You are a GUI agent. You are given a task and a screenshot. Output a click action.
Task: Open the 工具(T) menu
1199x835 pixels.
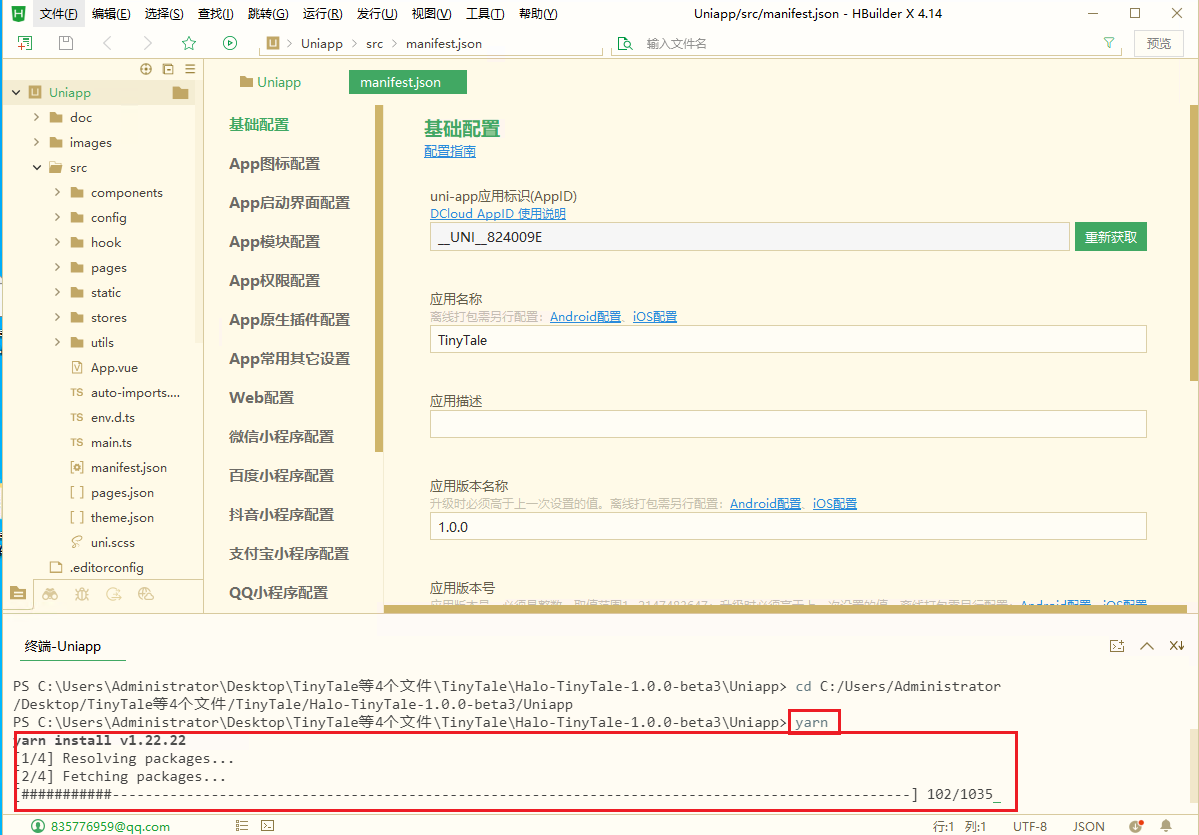click(485, 14)
